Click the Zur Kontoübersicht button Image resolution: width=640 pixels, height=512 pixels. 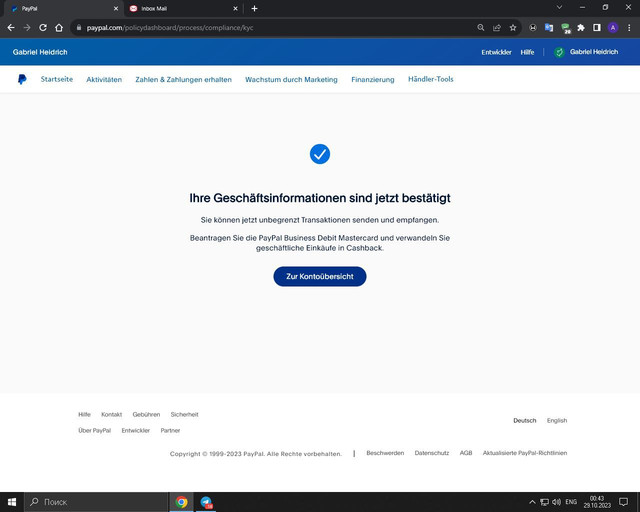pyautogui.click(x=320, y=276)
